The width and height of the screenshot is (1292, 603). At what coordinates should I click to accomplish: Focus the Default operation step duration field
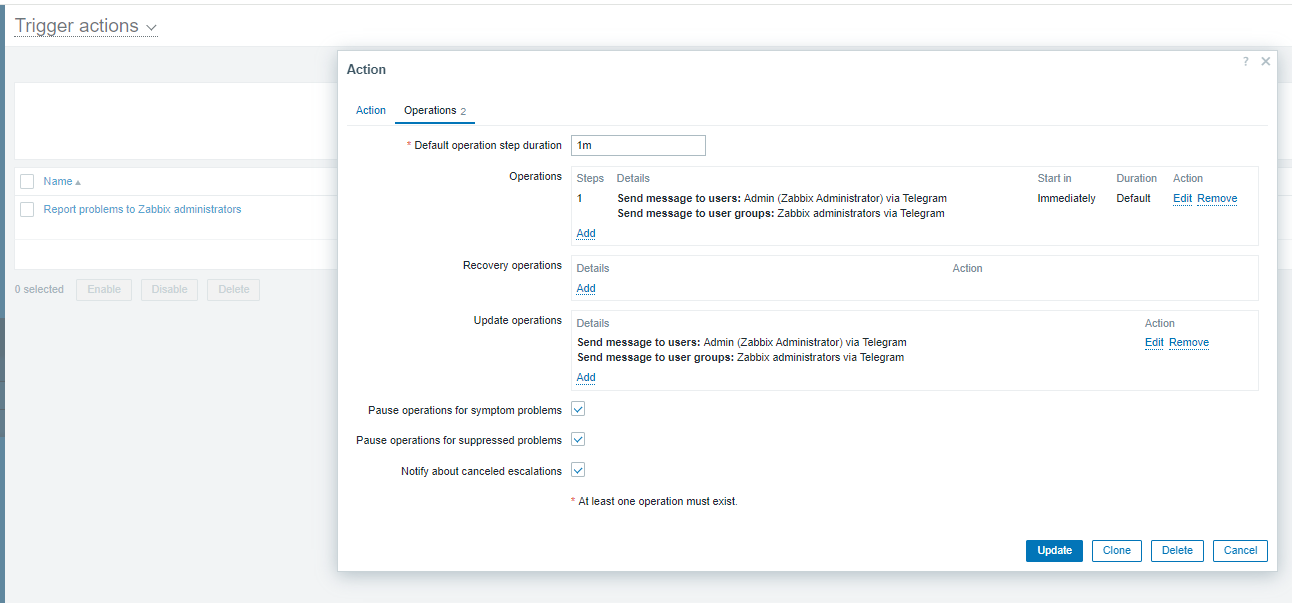(638, 146)
